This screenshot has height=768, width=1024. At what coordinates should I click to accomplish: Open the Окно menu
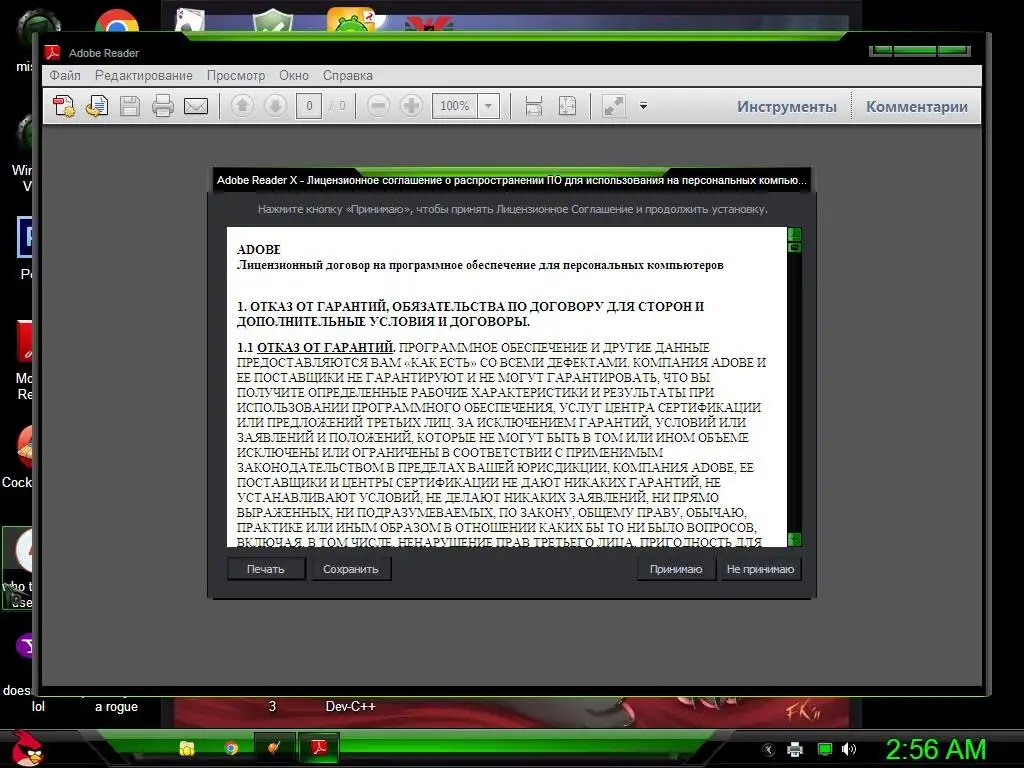[294, 75]
